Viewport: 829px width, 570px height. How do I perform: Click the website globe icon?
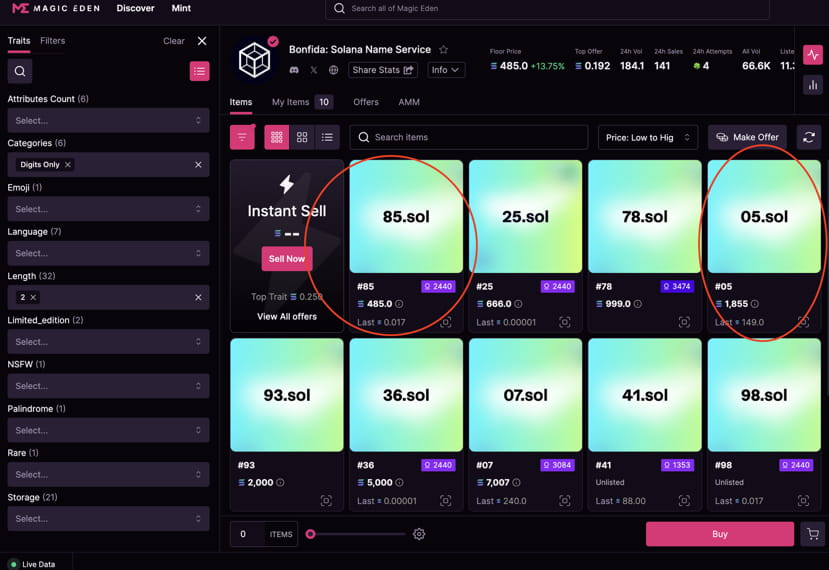pos(333,70)
